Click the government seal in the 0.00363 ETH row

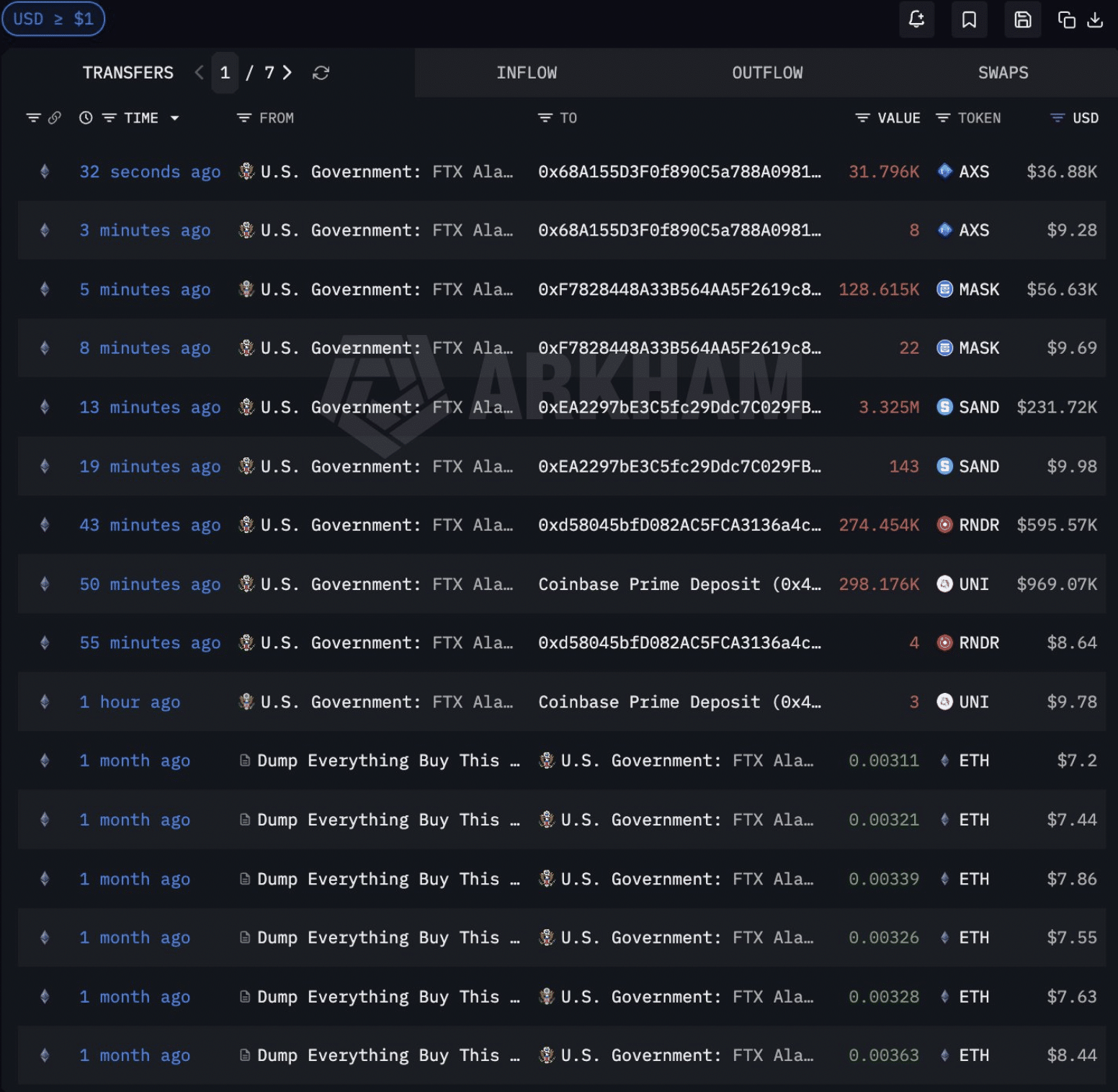point(547,1055)
